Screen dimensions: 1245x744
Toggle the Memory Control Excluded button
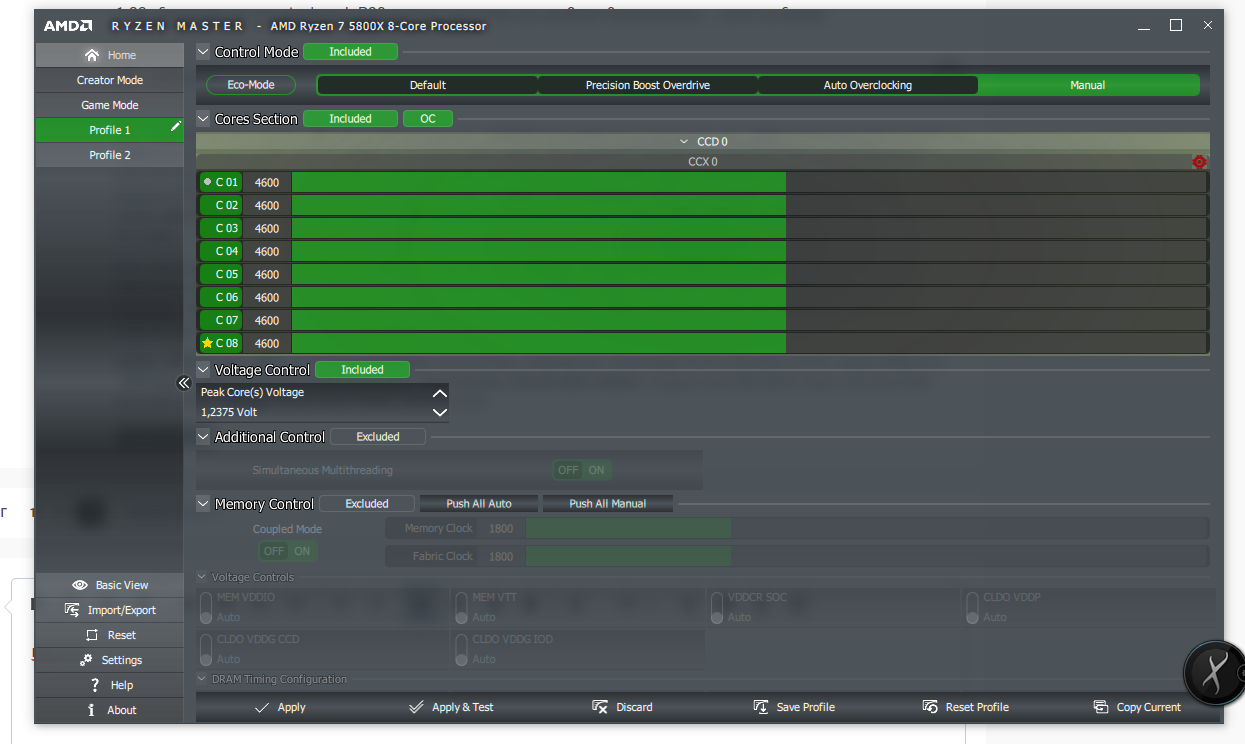pyautogui.click(x=367, y=504)
